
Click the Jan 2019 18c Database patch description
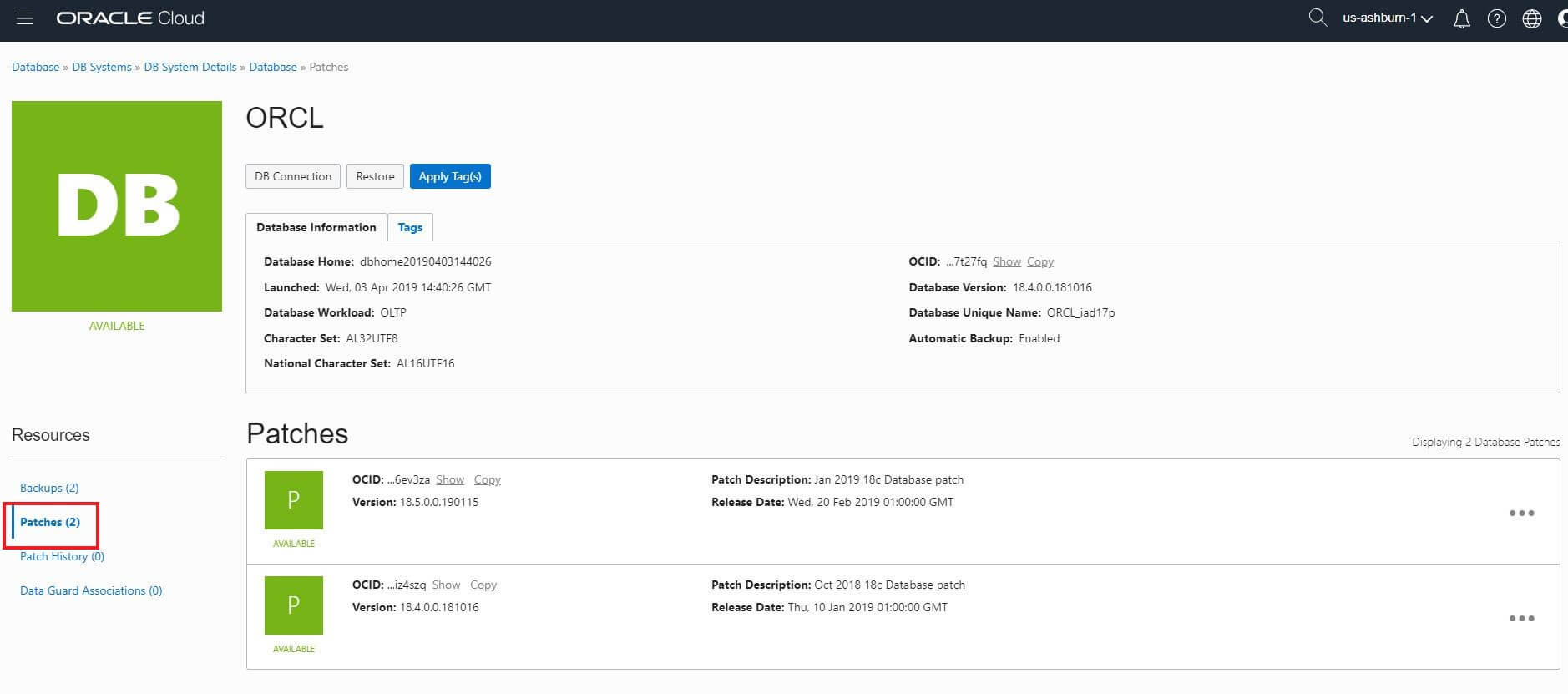(889, 479)
